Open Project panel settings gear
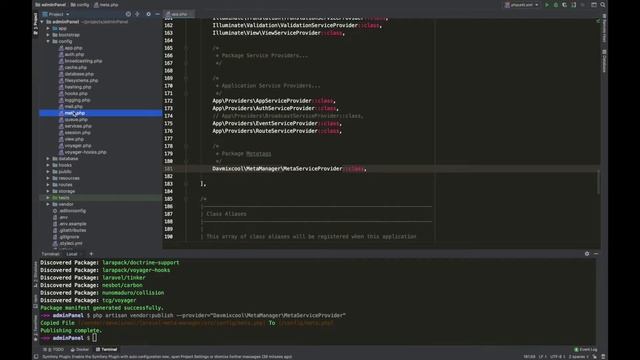The image size is (640, 360). coord(148,14)
